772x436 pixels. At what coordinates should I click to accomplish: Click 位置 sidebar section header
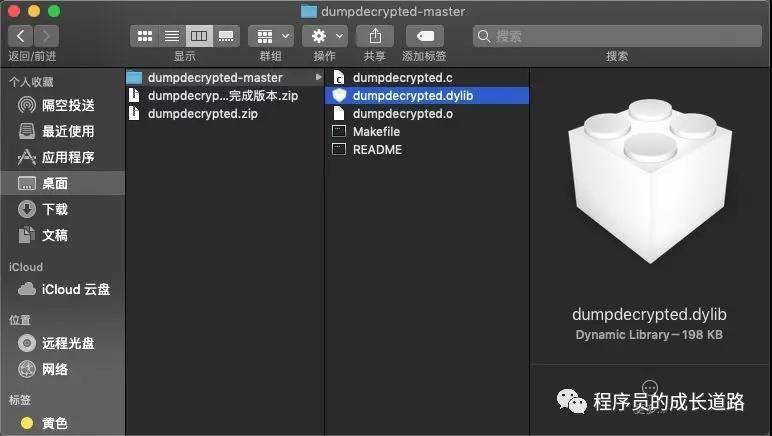click(x=20, y=320)
